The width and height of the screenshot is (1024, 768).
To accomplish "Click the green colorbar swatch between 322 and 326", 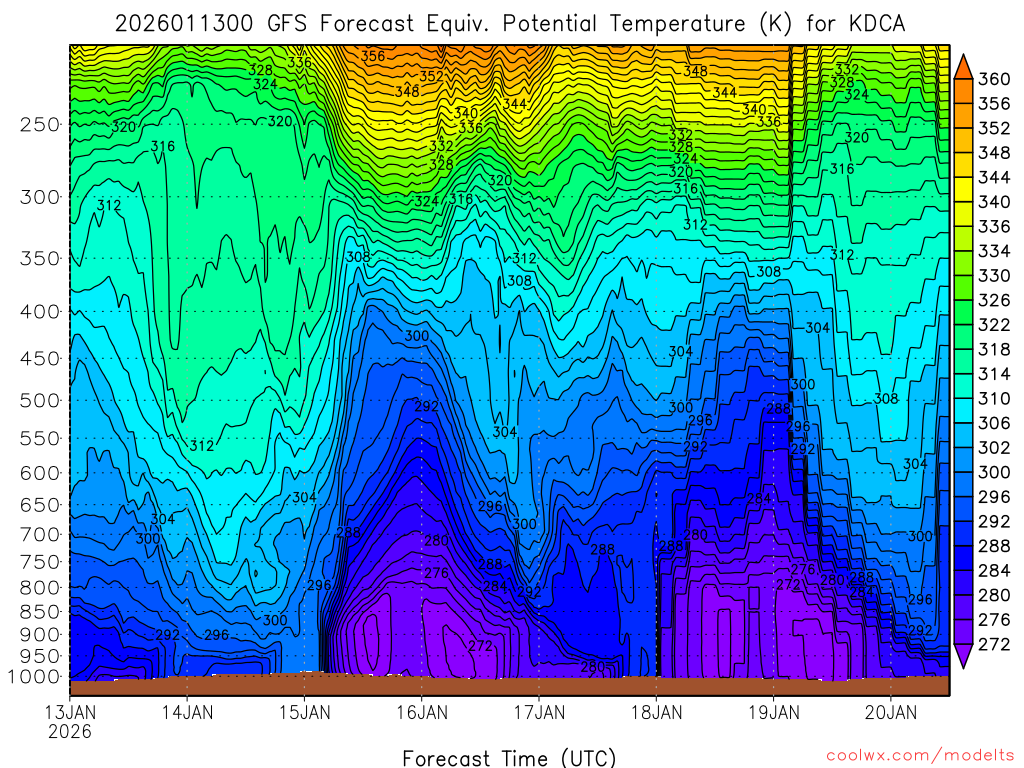I will pos(963,313).
